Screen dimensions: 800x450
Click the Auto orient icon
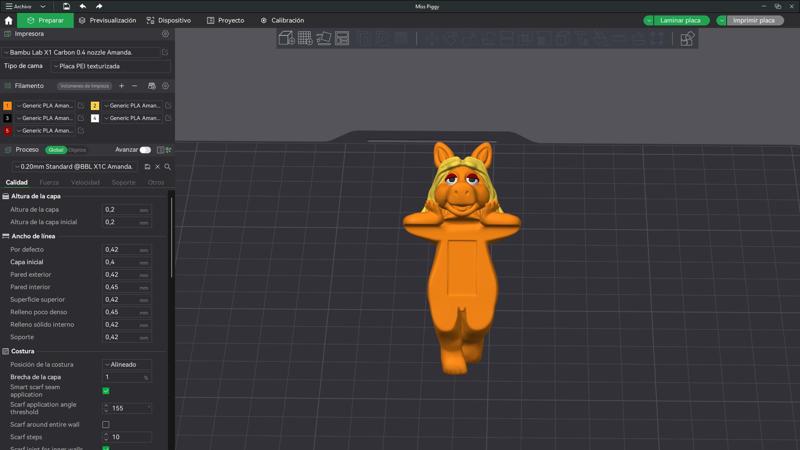pos(323,38)
